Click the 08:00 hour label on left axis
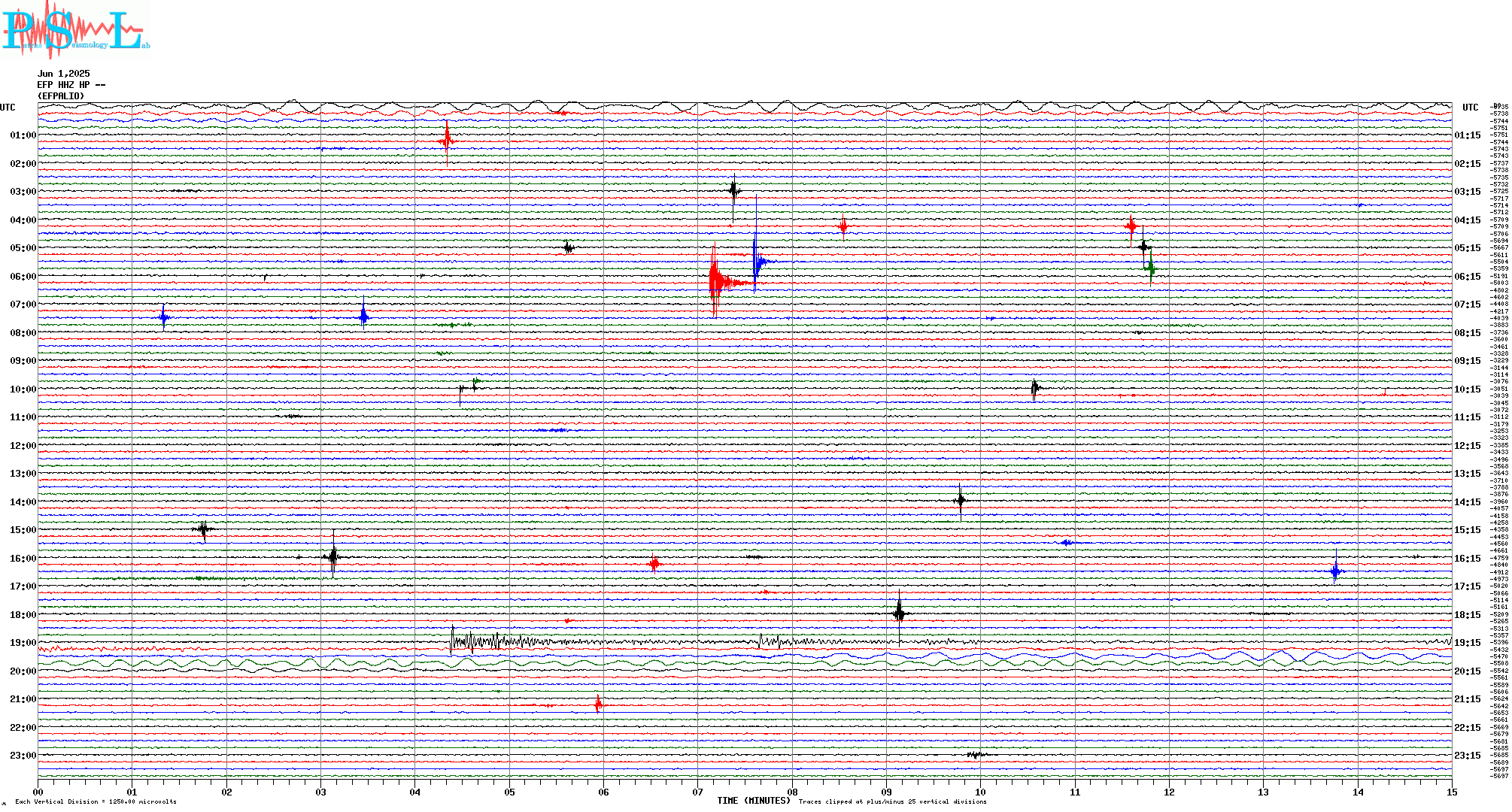Screen dimensions: 1512x812 (x=23, y=333)
